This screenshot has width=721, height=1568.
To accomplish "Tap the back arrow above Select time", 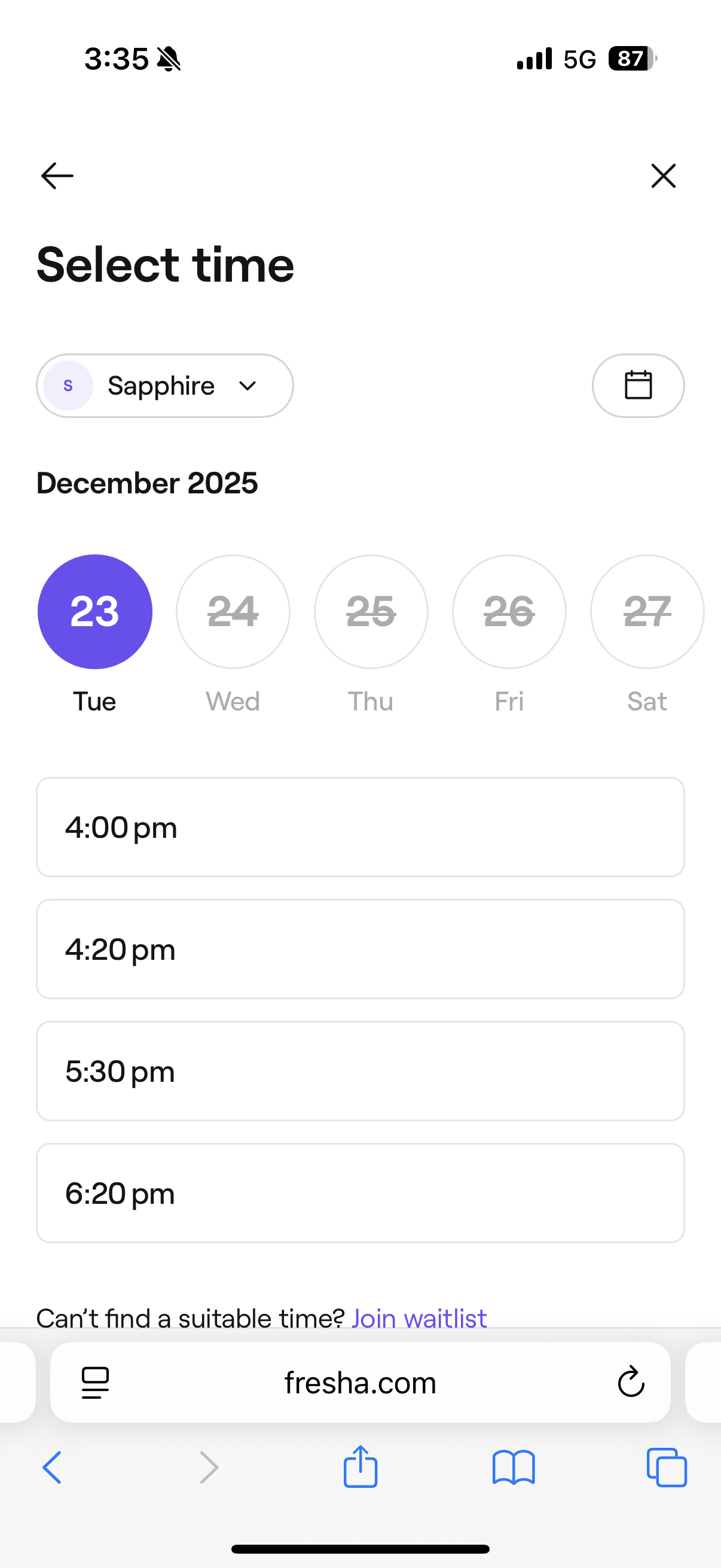I will 57,176.
